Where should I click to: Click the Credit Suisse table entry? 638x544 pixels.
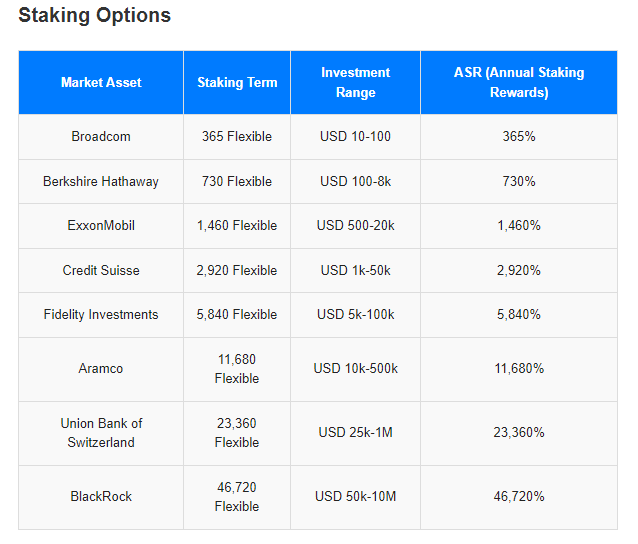(x=101, y=270)
